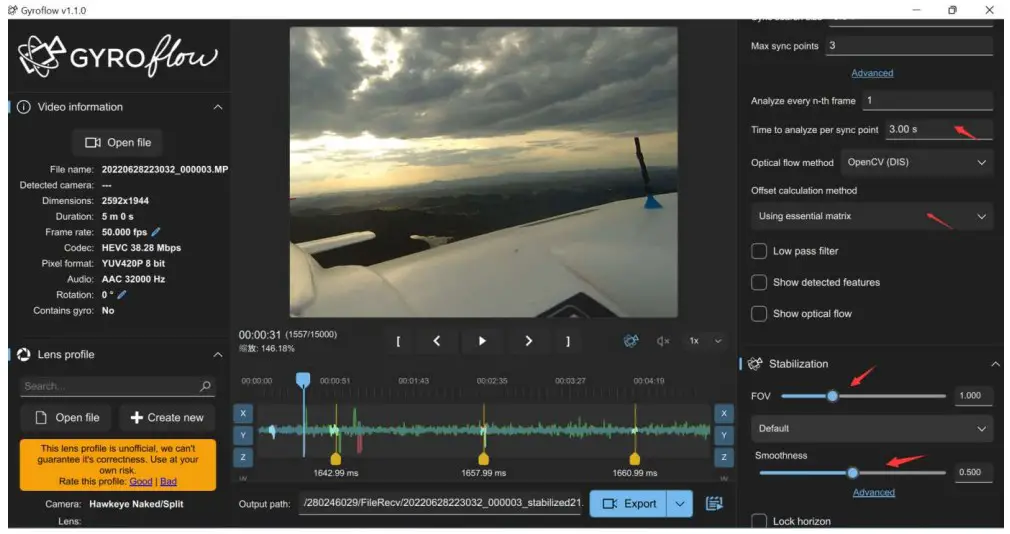Open the Optical flow method dropdown
Screen dimensions: 1010x534
[917, 162]
